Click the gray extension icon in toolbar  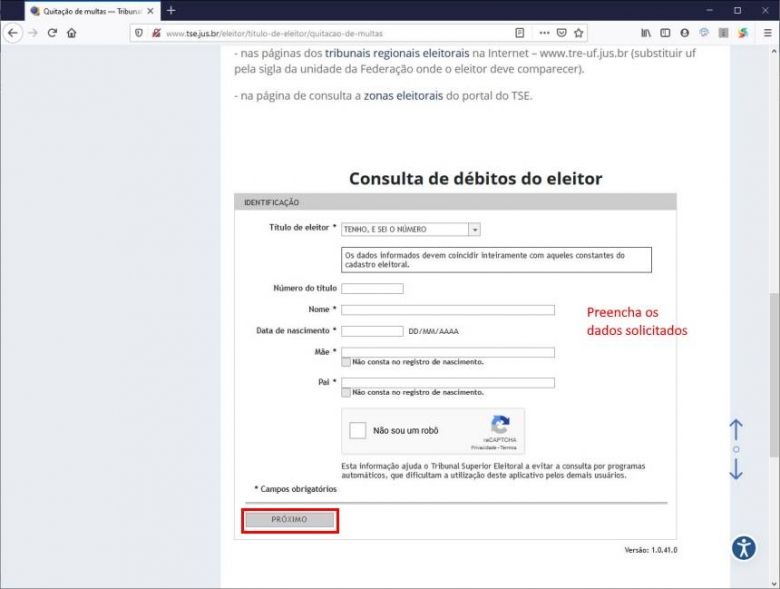pyautogui.click(x=723, y=33)
